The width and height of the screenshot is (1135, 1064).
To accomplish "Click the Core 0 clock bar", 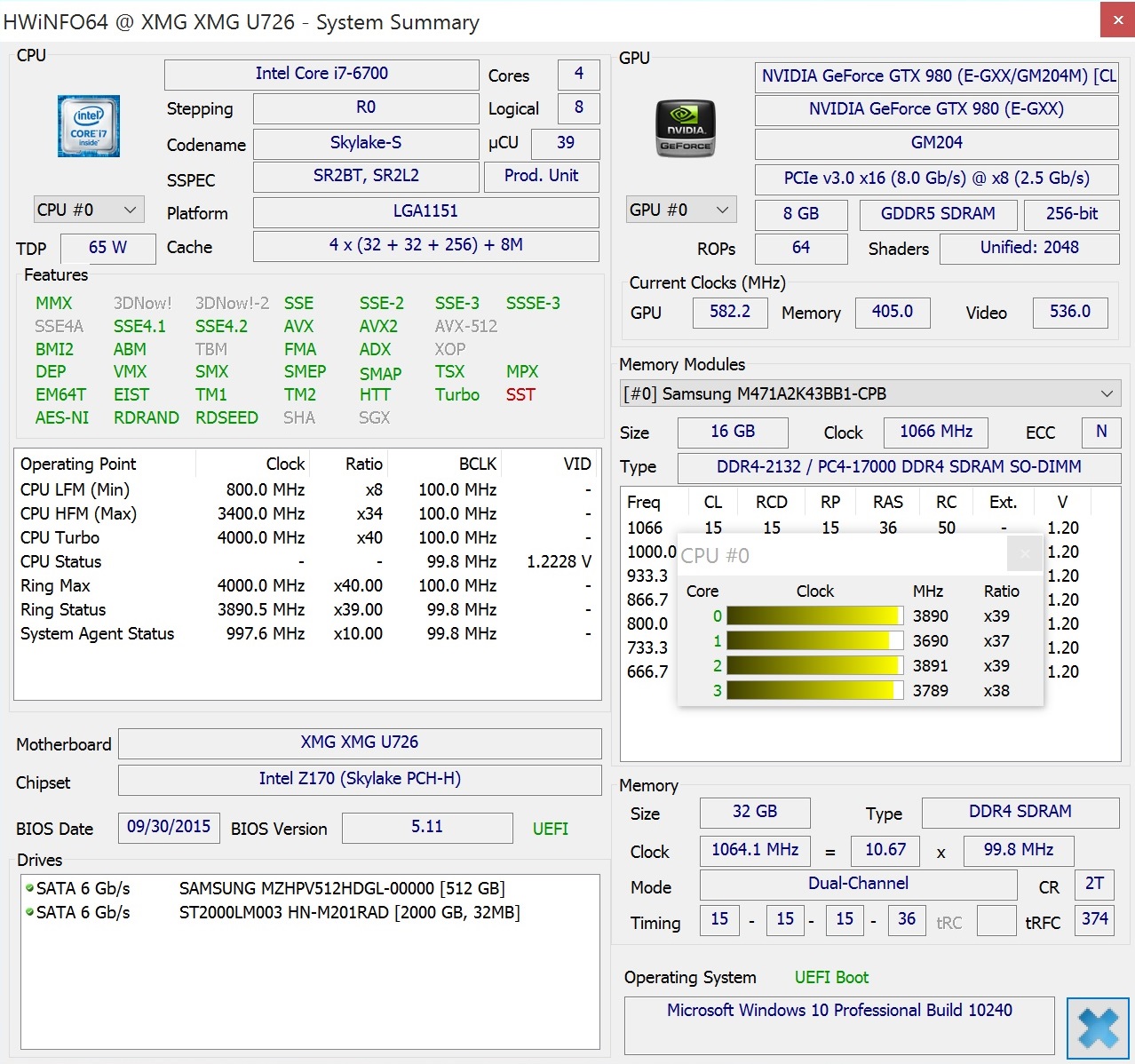I will (814, 615).
